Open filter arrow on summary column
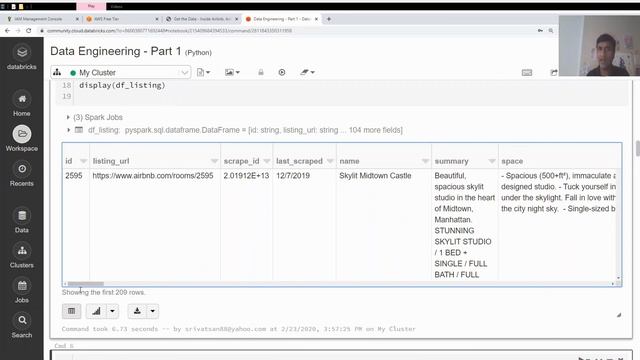640x360 pixels. 492,161
